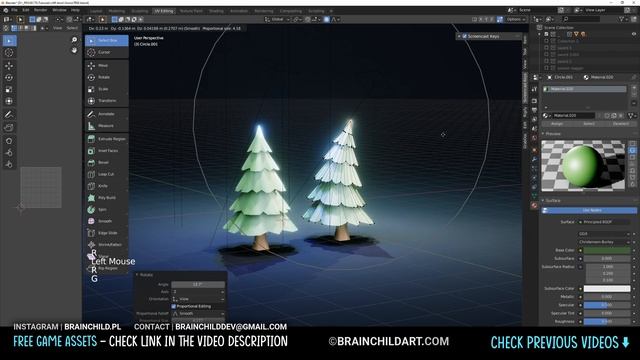This screenshot has width=640, height=360.
Task: Open the Orientation View dropdown
Action: click(198, 299)
